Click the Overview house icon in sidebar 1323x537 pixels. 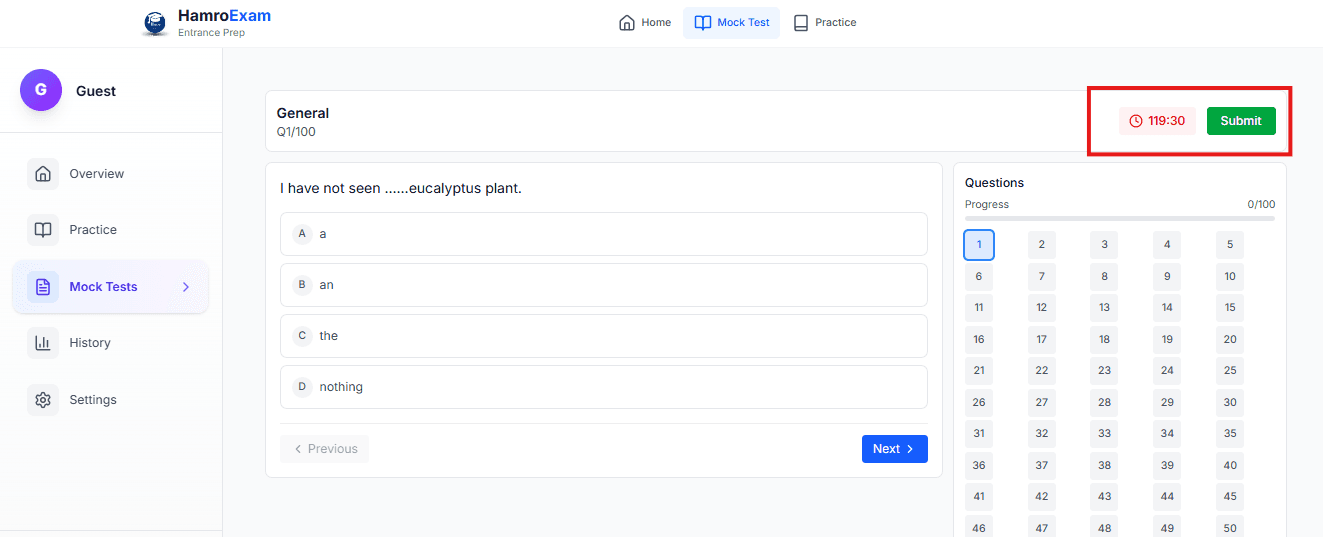click(x=43, y=174)
